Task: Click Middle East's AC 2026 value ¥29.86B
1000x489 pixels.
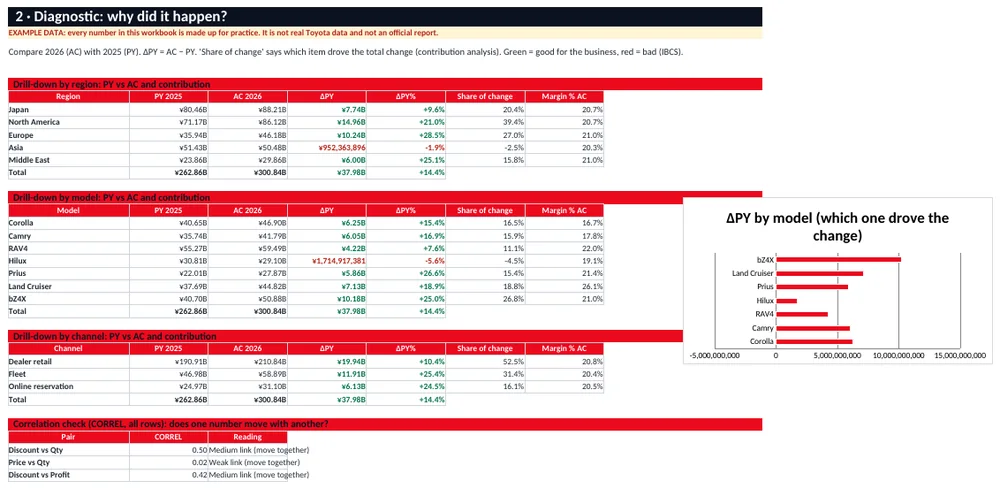Action: click(247, 160)
